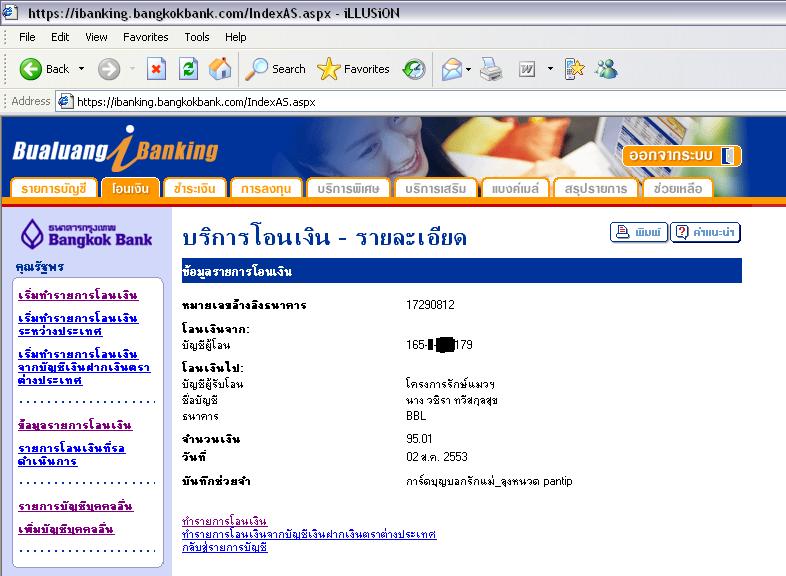Switch to the รายการบัญชี tab

tap(54, 188)
